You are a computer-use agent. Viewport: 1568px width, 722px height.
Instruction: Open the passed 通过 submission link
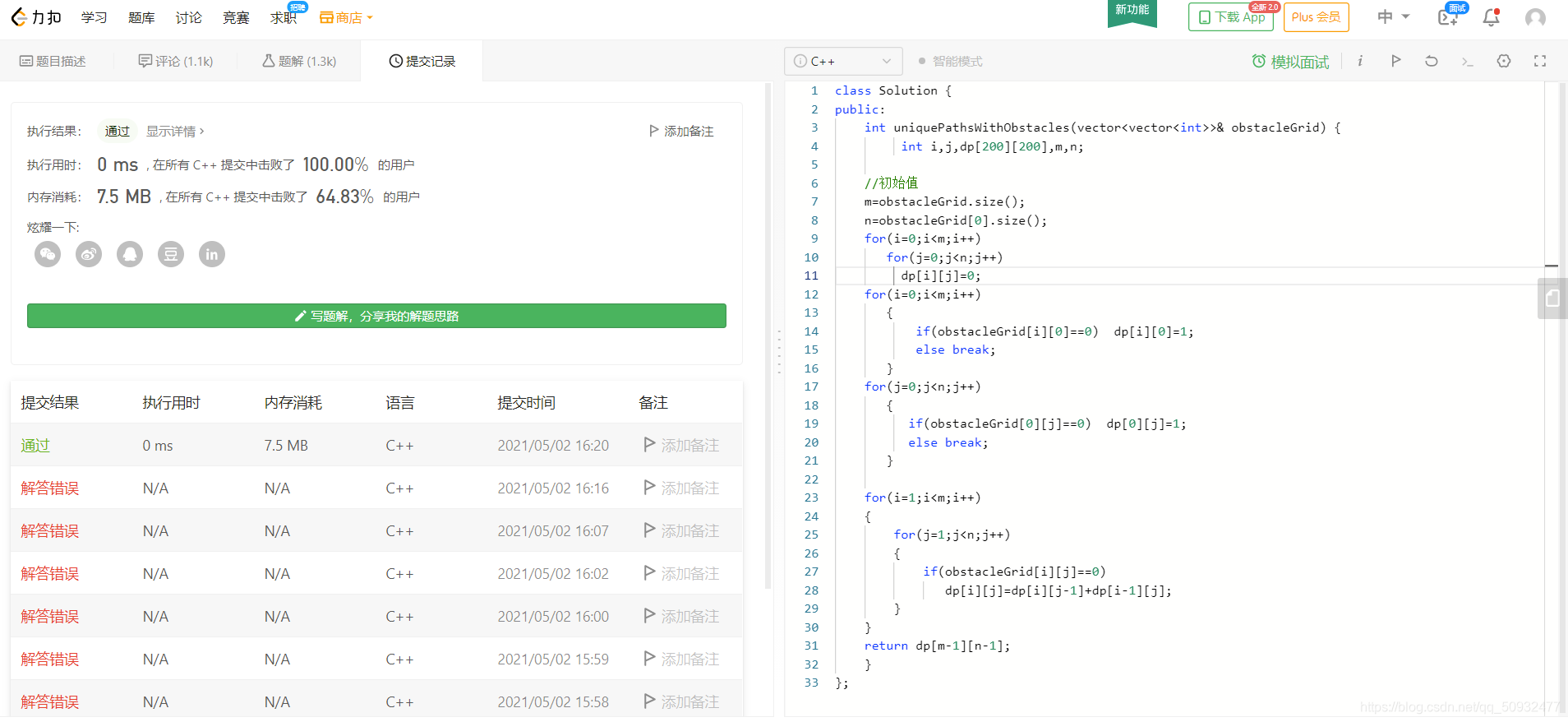click(35, 445)
